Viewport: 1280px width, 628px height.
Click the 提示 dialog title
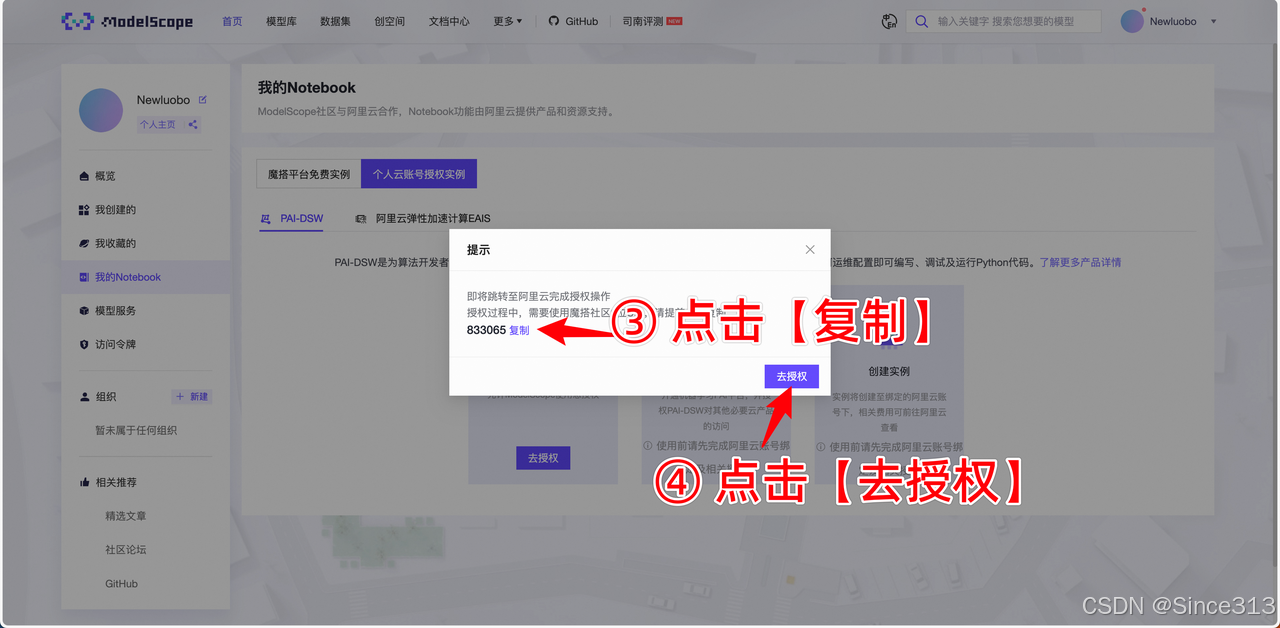[x=478, y=250]
